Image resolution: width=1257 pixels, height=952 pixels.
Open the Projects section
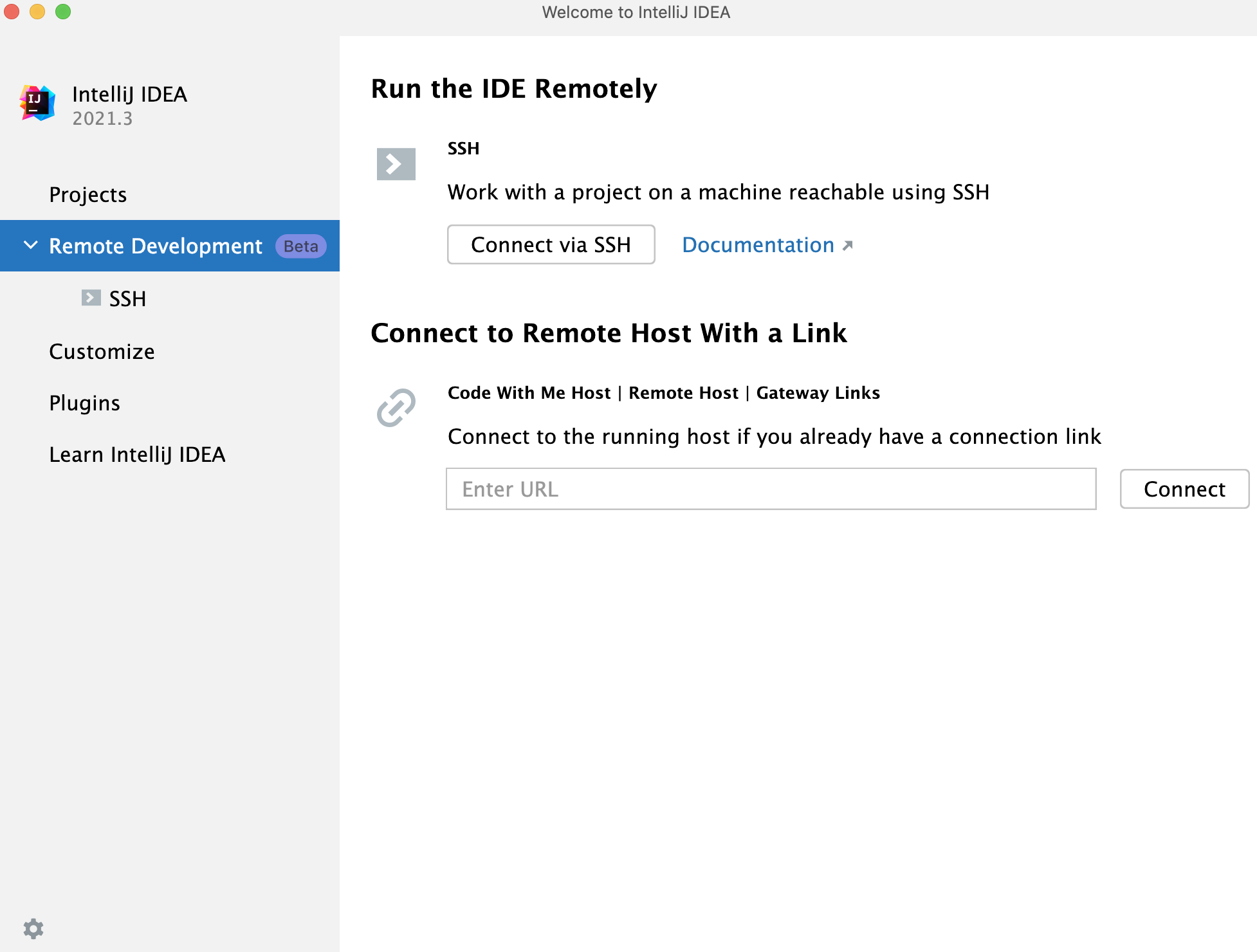[x=88, y=194]
